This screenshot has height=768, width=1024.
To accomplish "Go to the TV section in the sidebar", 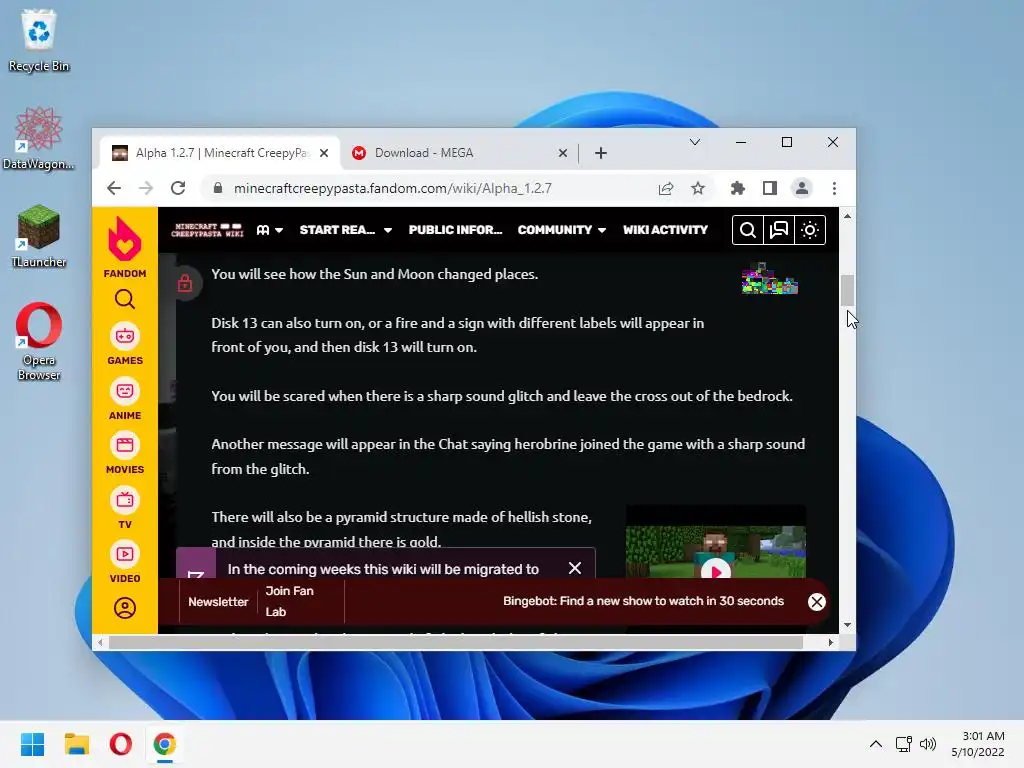I will [125, 508].
